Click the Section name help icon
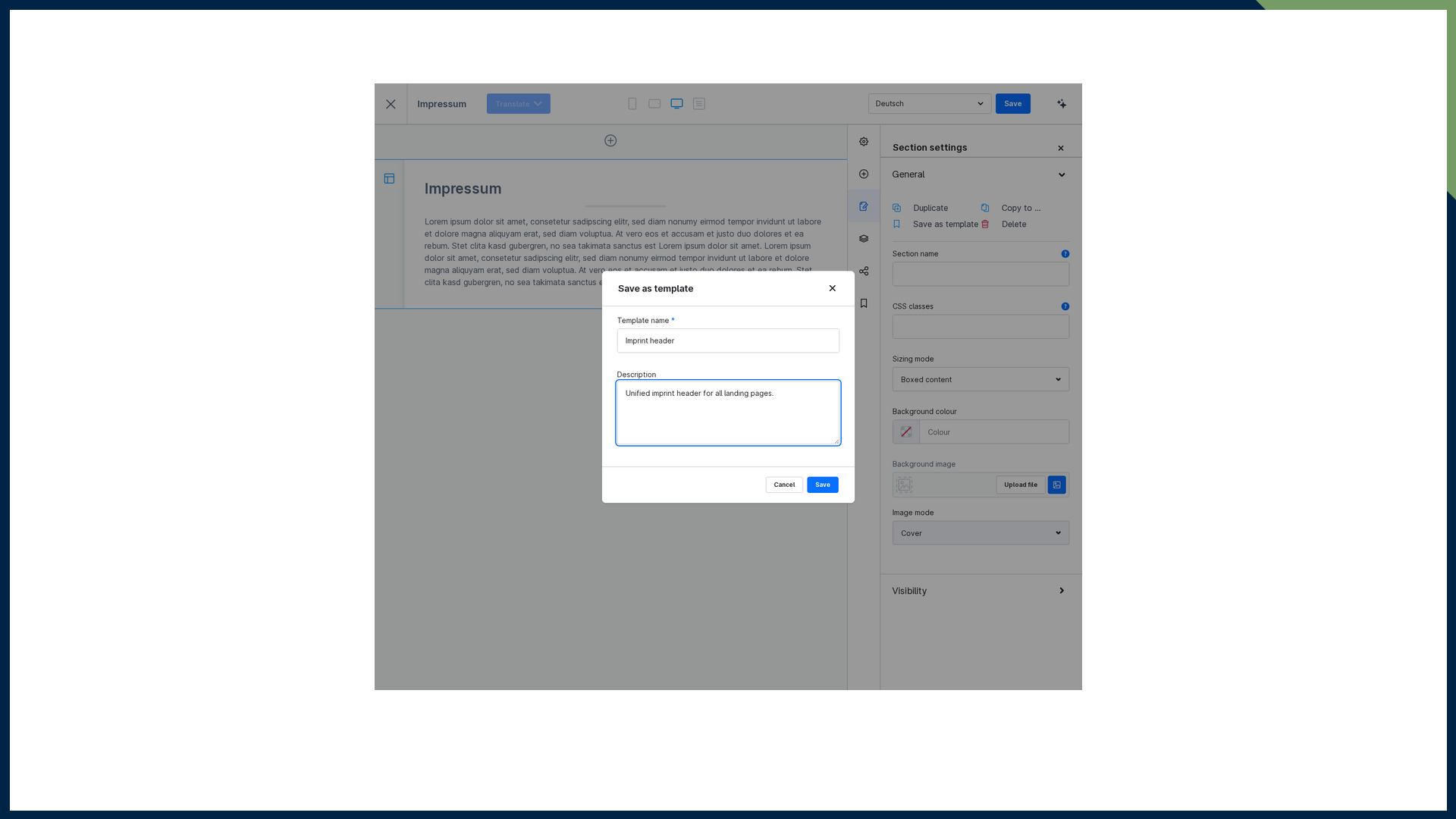Screen dimensions: 1456x819 point(1065,254)
